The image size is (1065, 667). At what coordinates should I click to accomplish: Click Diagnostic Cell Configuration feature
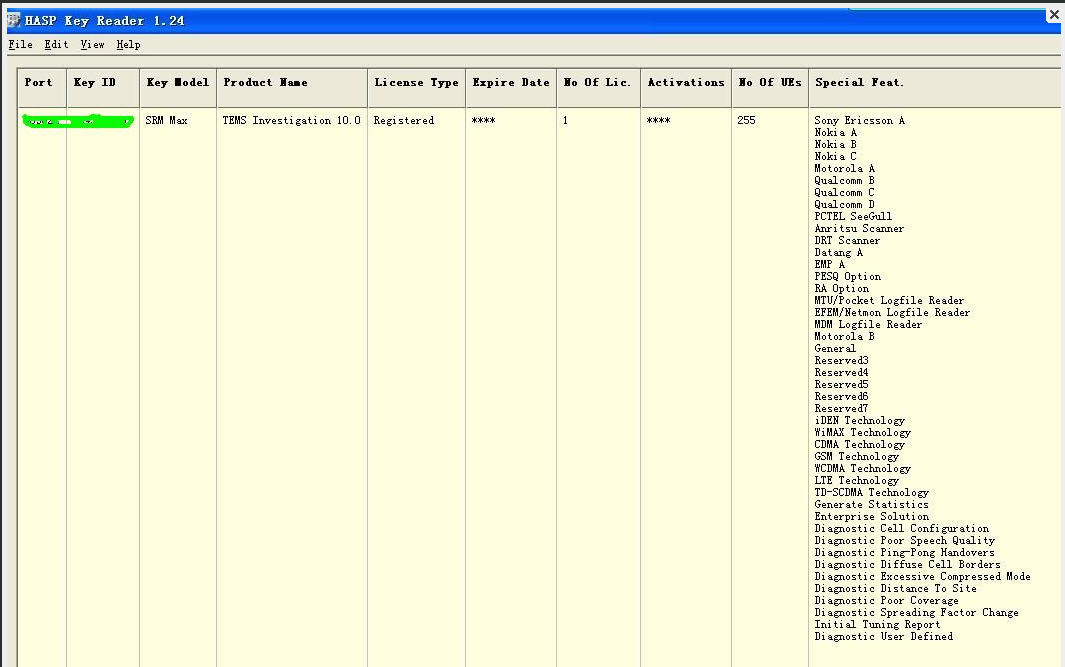[x=901, y=528]
